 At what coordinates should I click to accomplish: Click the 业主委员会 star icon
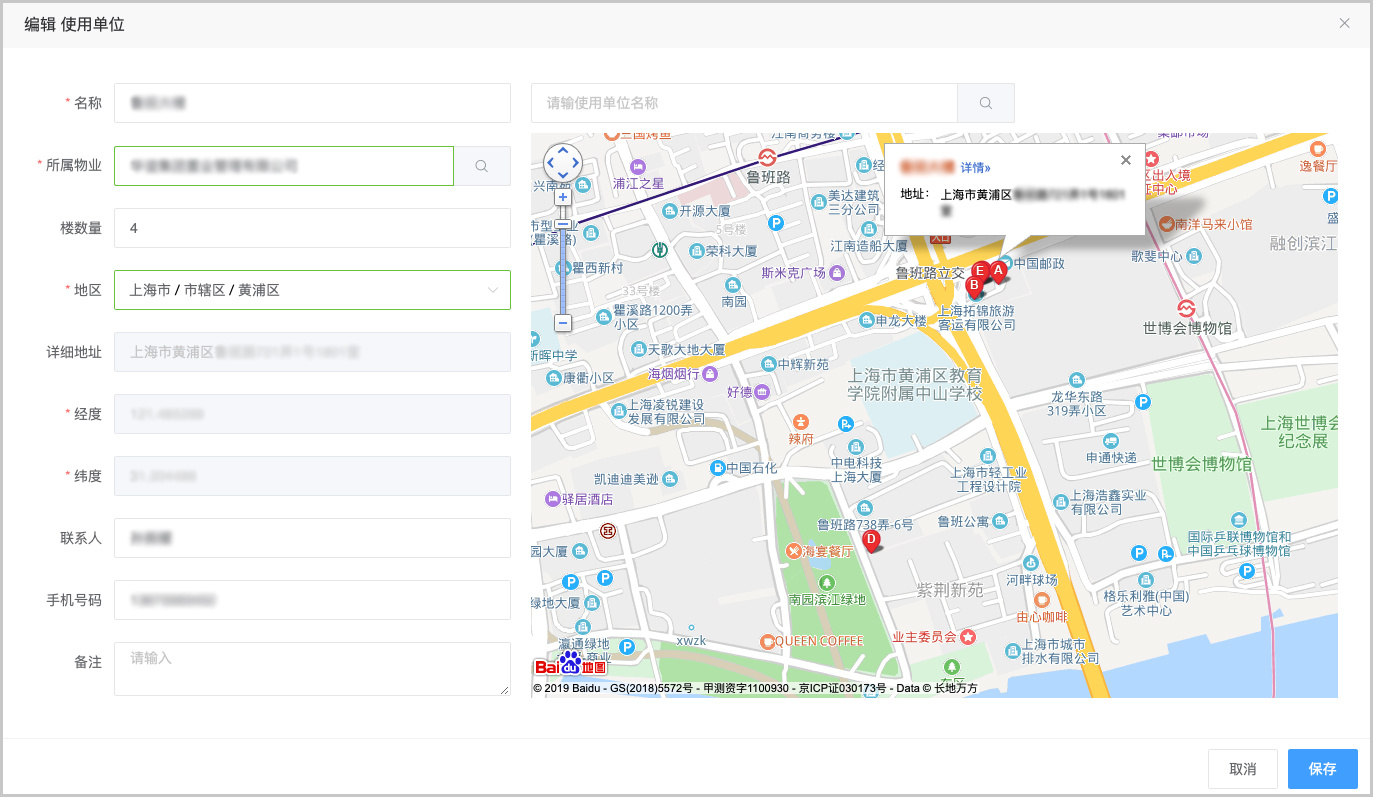966,636
